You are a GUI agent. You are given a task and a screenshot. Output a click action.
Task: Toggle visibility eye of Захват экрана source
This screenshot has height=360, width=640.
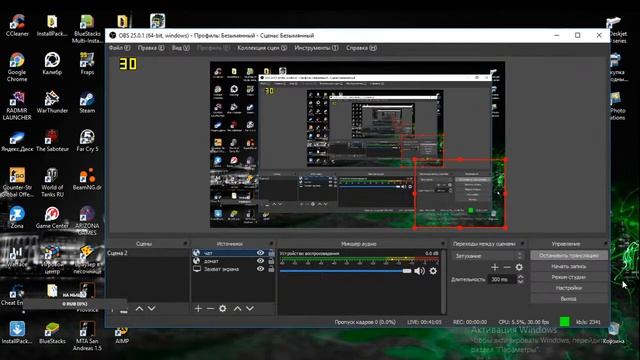point(260,269)
